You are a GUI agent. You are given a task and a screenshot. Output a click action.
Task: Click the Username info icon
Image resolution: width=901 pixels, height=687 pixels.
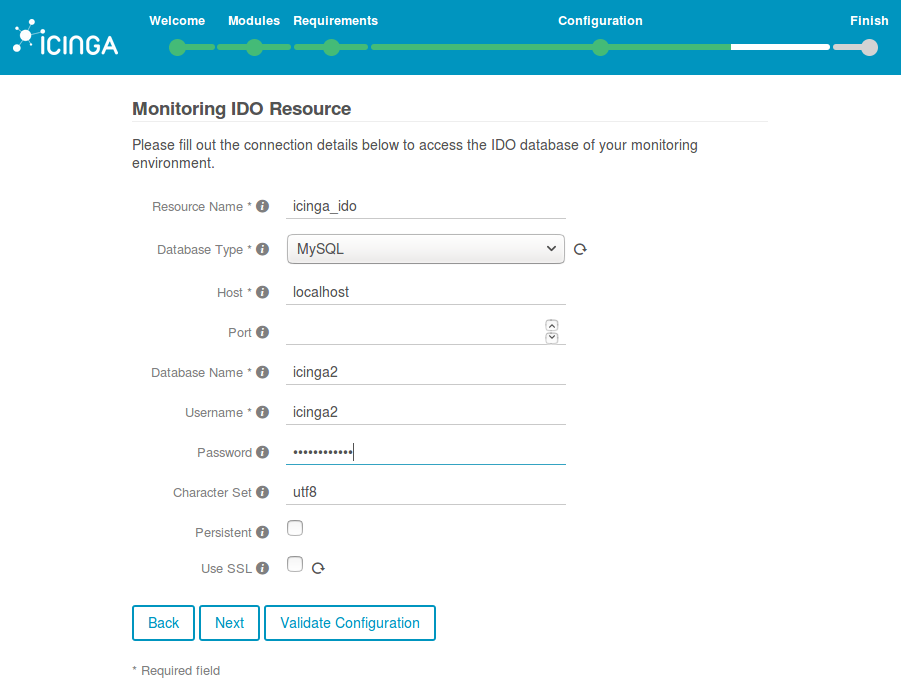[x=263, y=412]
